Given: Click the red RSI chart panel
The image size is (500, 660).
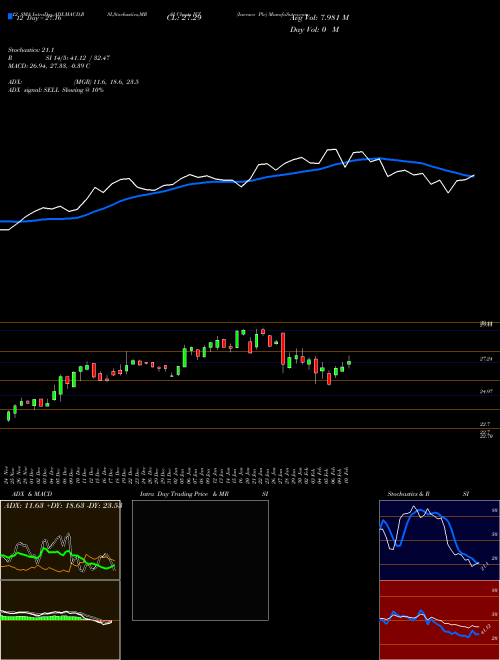Looking at the screenshot, I should pyautogui.click(x=439, y=620).
